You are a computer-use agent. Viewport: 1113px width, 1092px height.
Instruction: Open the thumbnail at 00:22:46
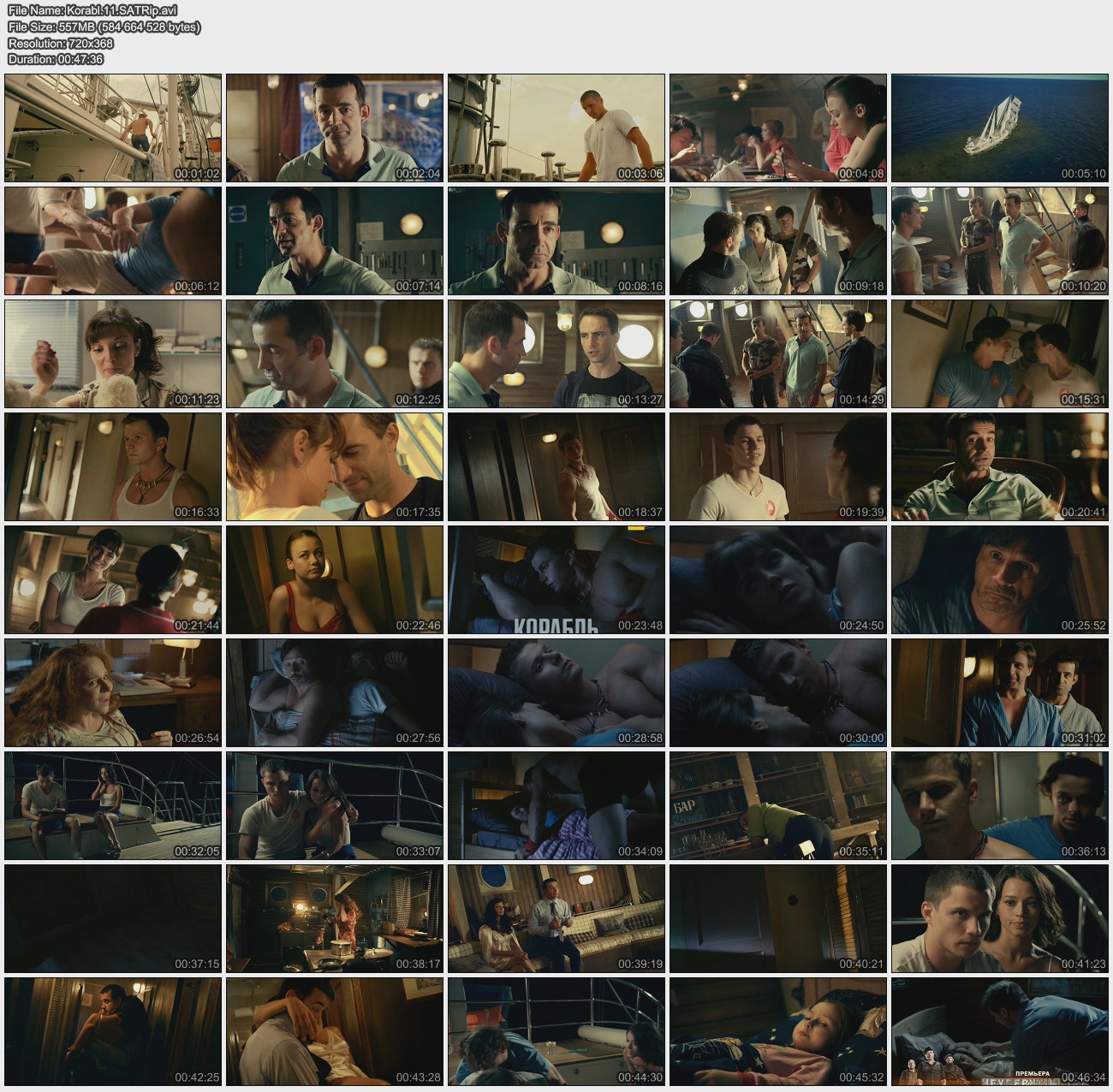click(x=335, y=579)
